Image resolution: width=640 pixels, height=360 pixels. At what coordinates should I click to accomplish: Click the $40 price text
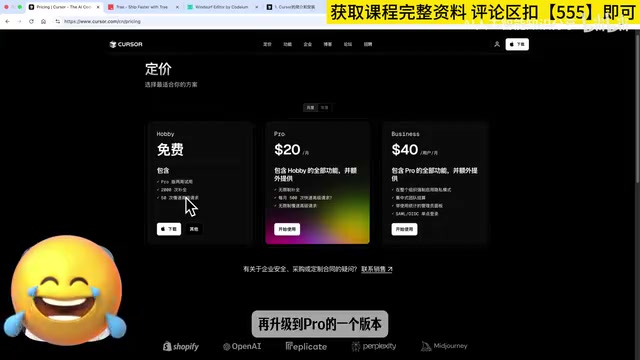[404, 149]
